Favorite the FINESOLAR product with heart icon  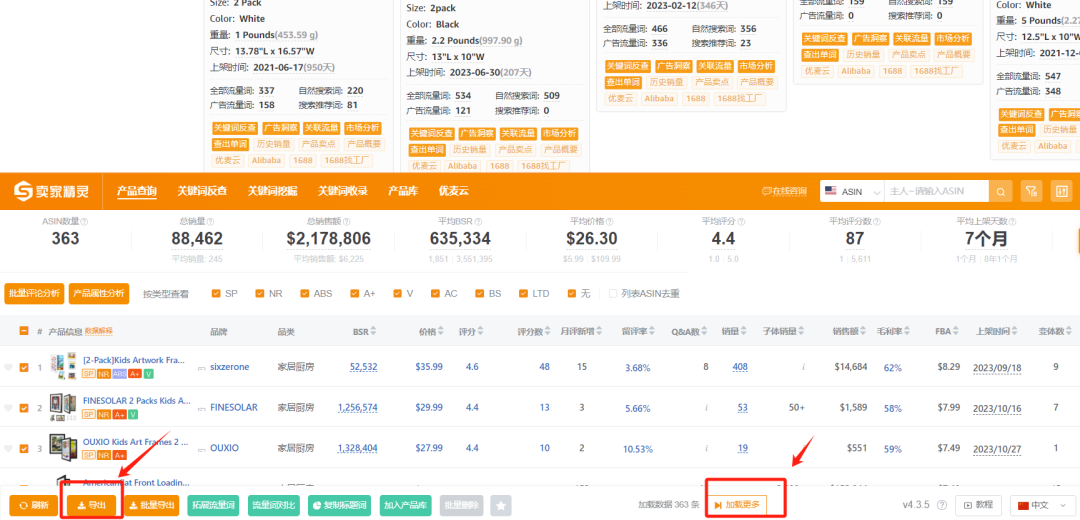pyautogui.click(x=8, y=408)
